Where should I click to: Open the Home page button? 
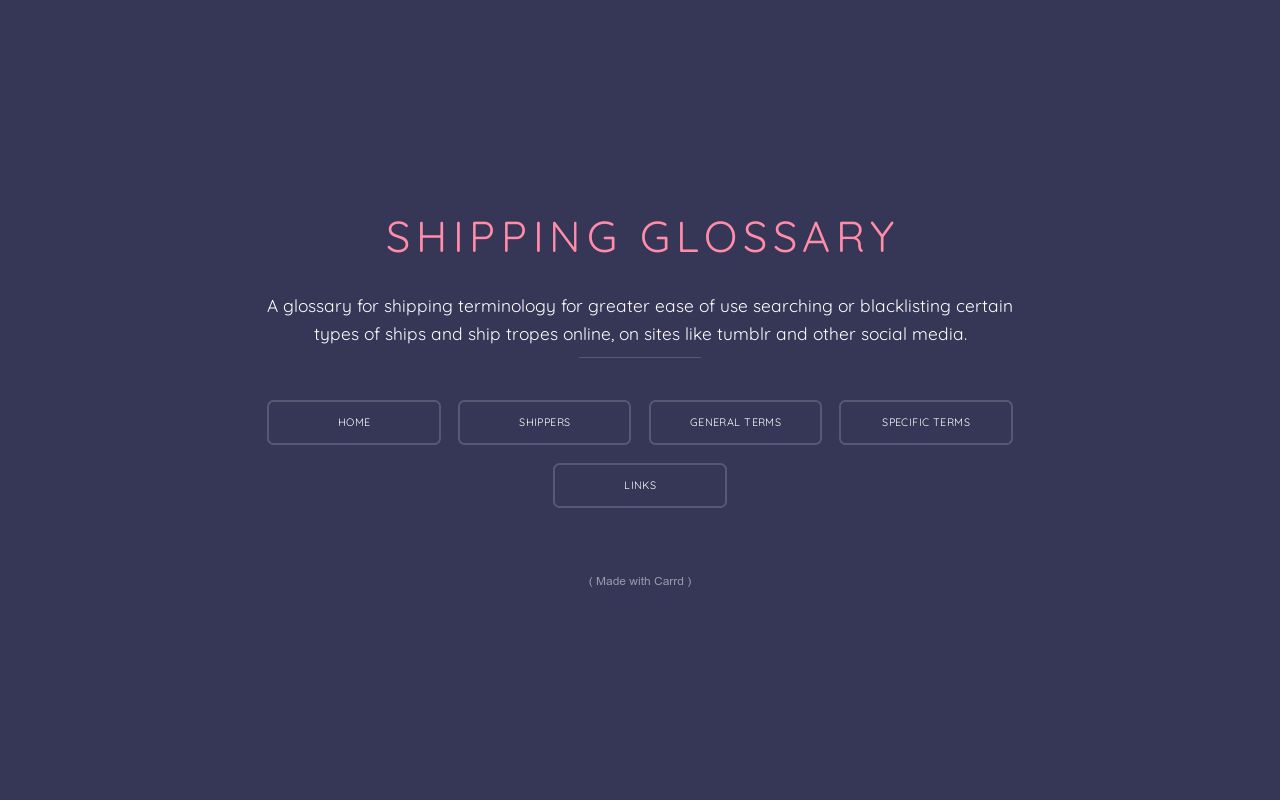tap(354, 422)
